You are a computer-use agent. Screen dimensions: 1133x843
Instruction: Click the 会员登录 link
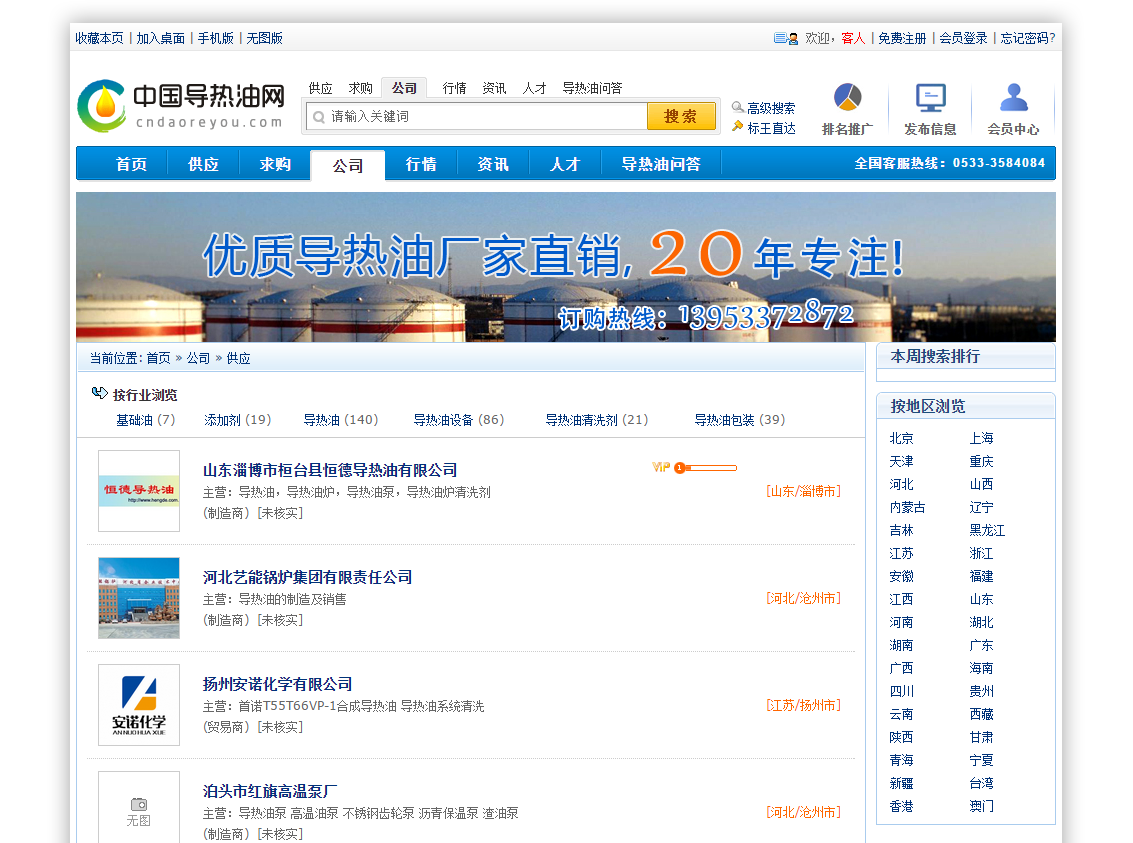963,38
